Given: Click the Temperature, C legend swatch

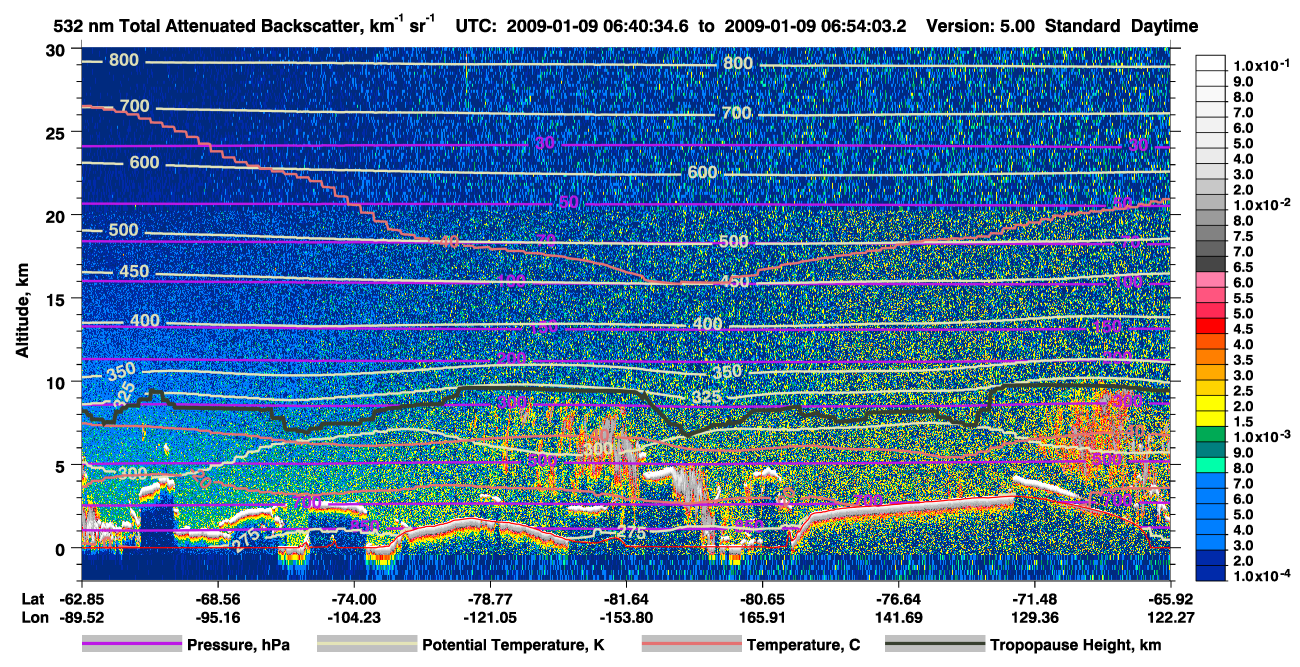Looking at the screenshot, I should 691,645.
